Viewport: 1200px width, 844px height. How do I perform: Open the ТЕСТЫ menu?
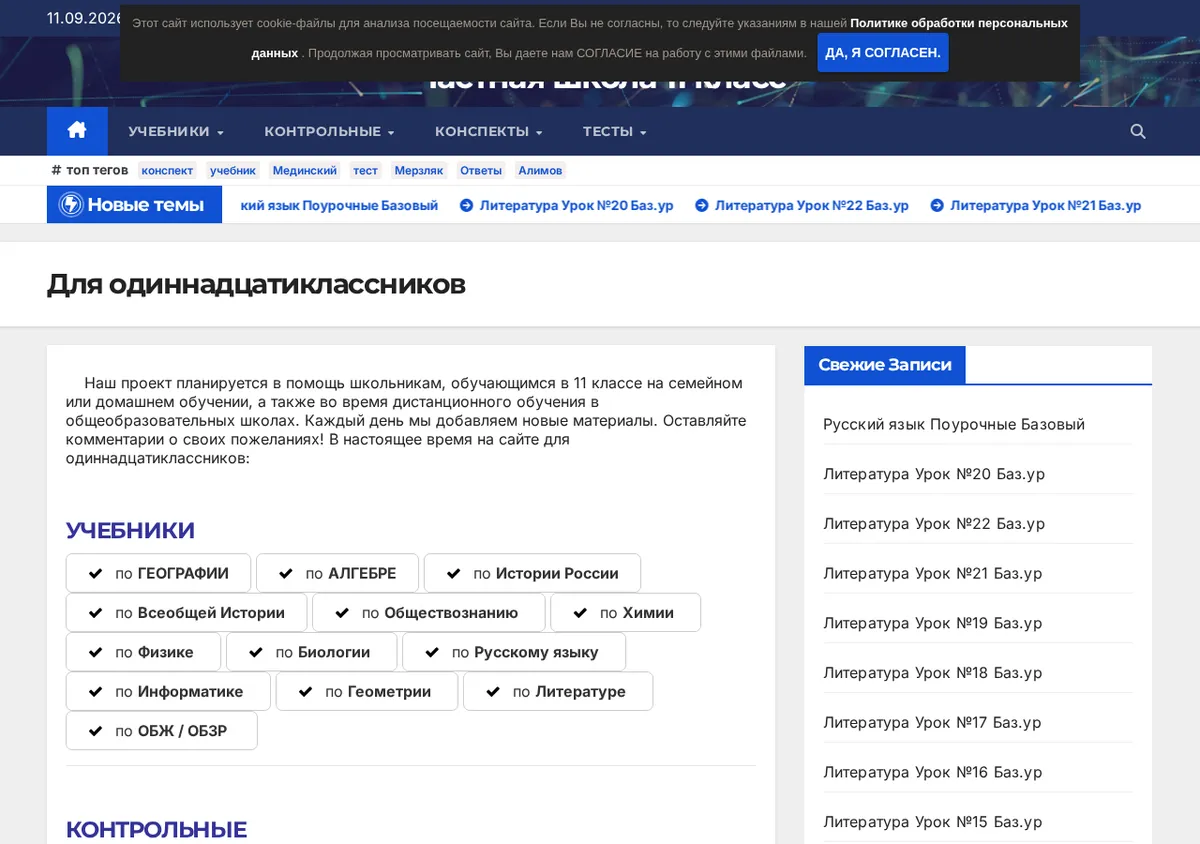point(615,131)
